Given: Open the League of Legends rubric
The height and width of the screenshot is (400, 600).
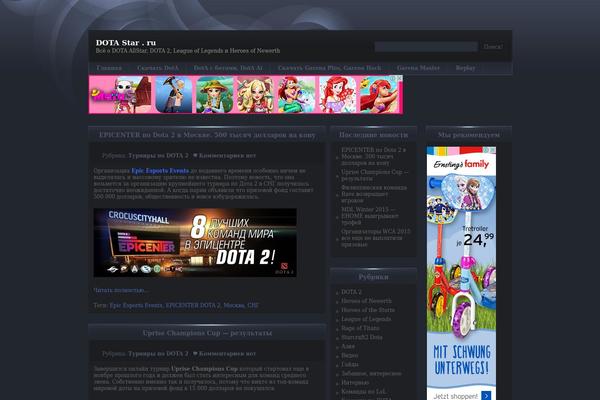Looking at the screenshot, I should pyautogui.click(x=366, y=319).
